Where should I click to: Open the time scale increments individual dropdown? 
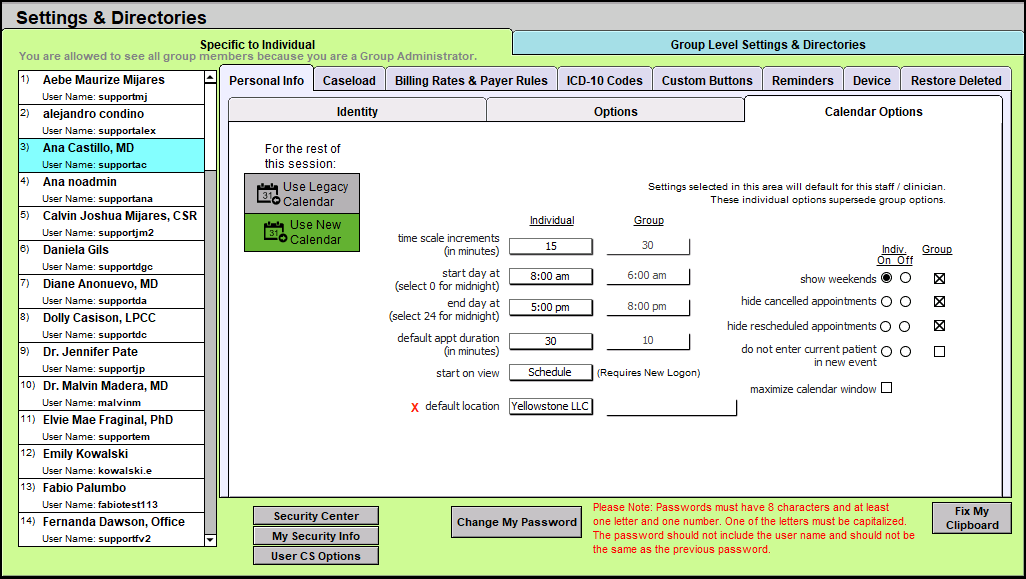550,246
